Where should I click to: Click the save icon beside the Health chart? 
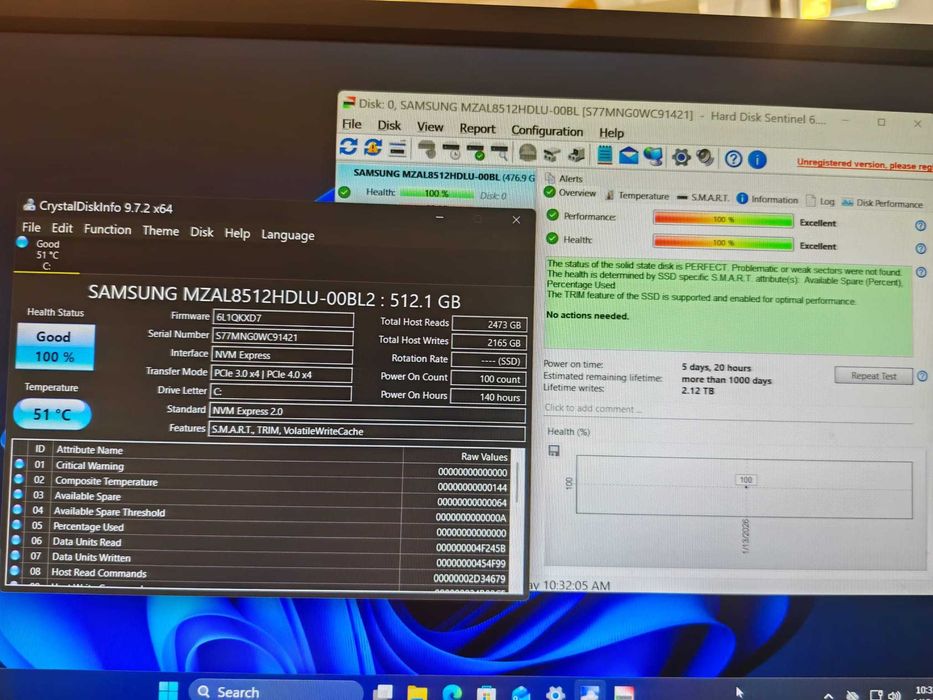pyautogui.click(x=553, y=451)
